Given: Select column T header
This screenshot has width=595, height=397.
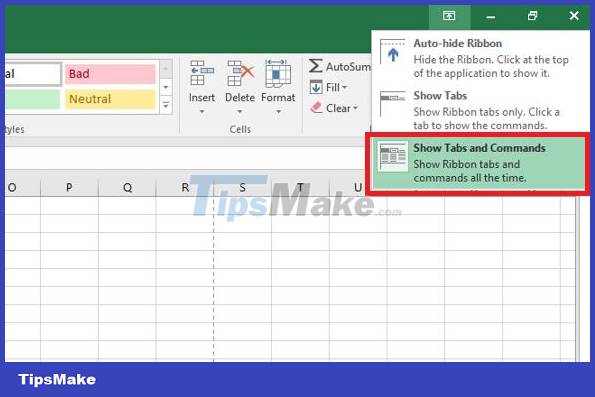Looking at the screenshot, I should [300, 187].
